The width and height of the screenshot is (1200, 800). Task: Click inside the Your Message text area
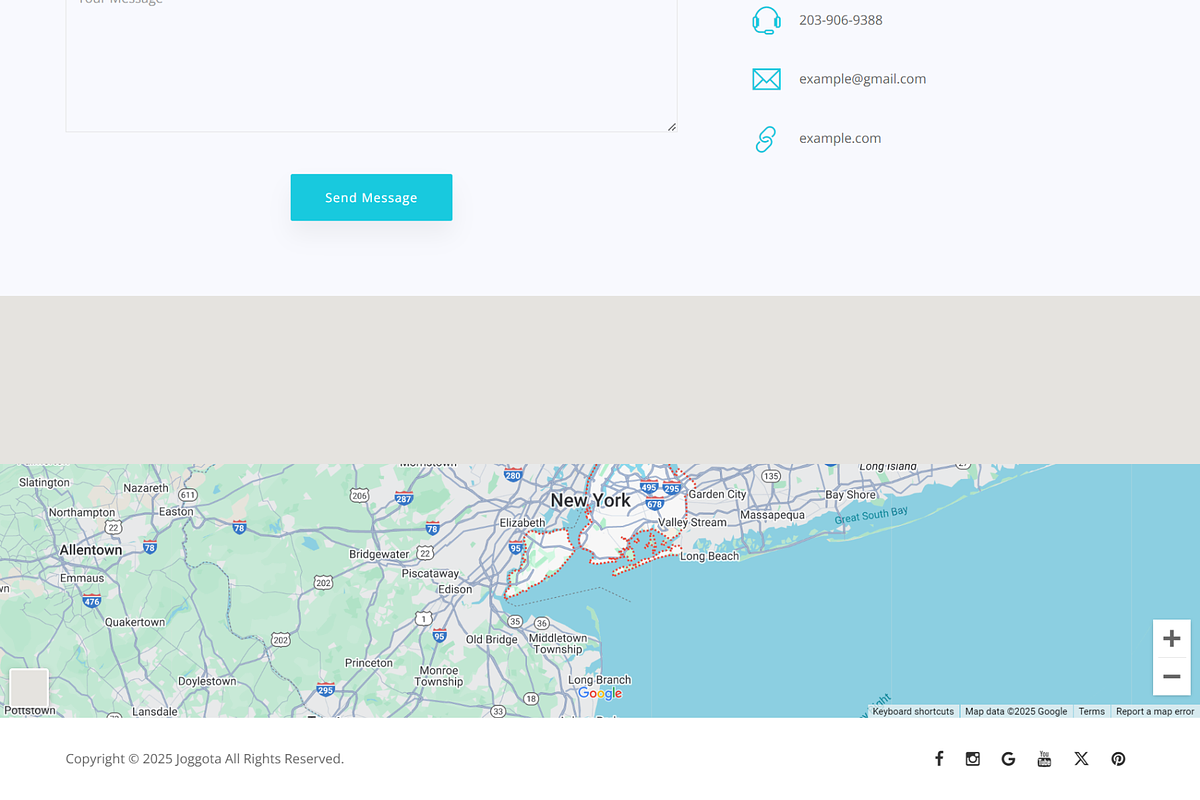pos(371,65)
